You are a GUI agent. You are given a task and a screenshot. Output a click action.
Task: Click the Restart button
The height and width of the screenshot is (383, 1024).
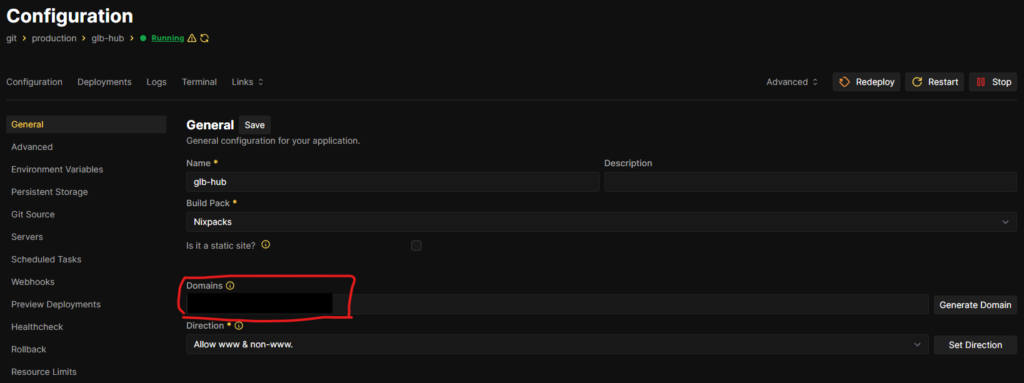(935, 82)
